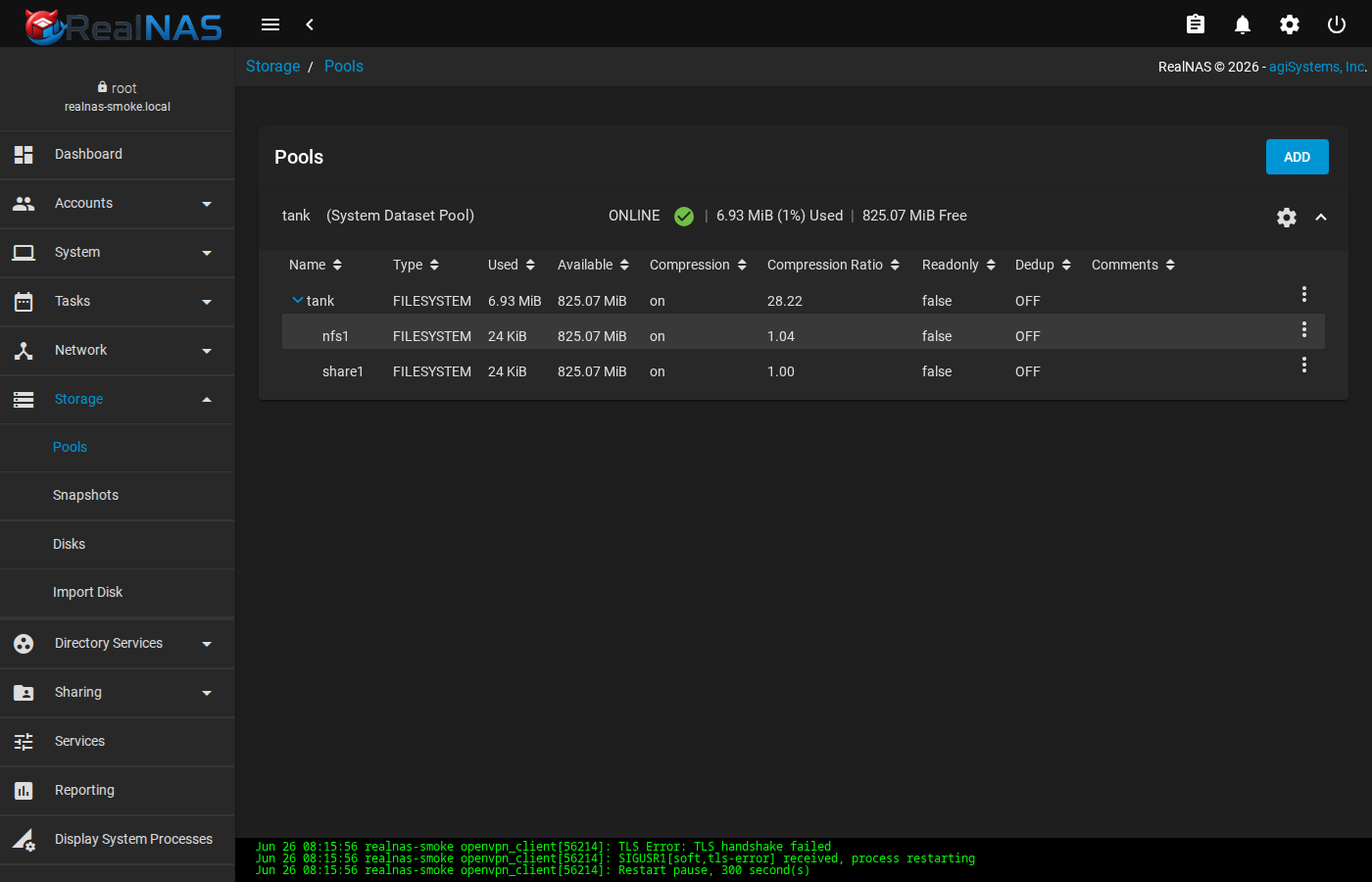
Task: Click the lock icon beside root
Action: (102, 87)
